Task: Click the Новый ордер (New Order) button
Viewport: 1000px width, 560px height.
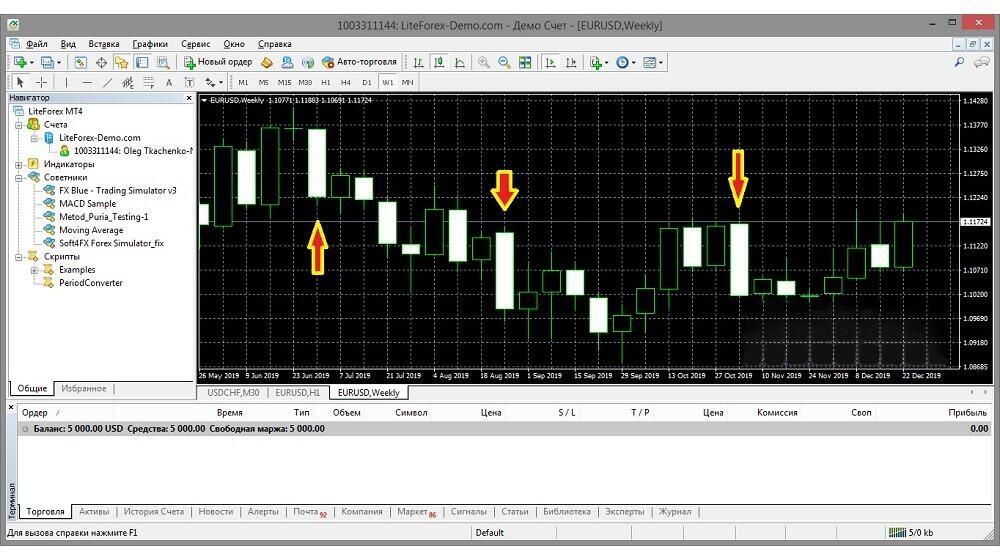Action: (218, 62)
